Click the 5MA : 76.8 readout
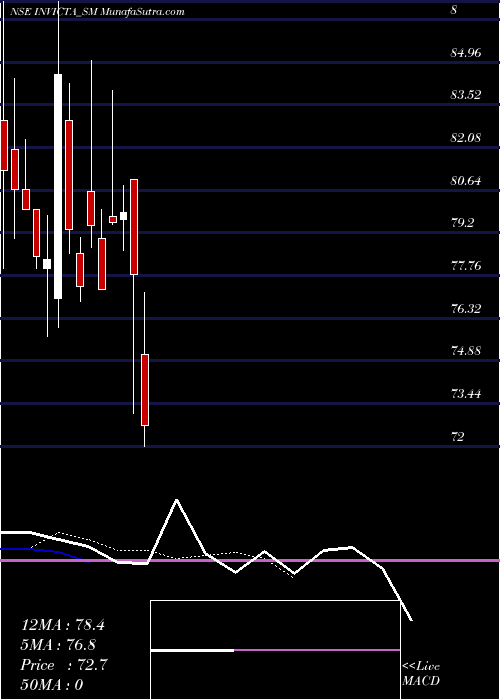 [58, 645]
